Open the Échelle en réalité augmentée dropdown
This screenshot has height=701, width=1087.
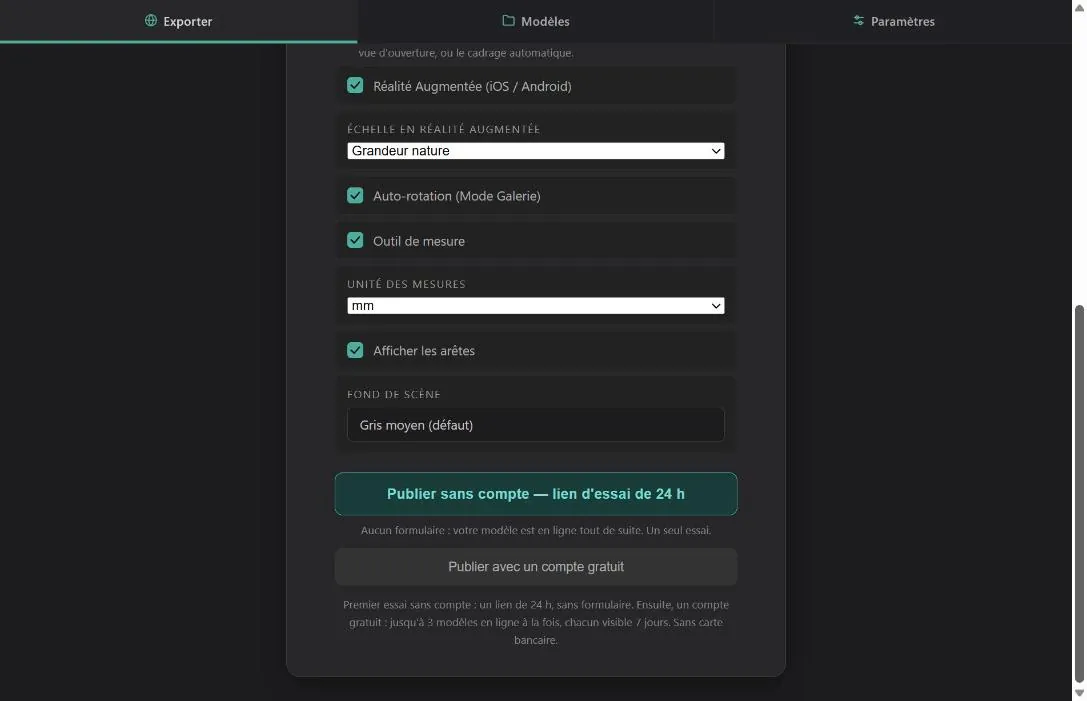[x=536, y=150]
